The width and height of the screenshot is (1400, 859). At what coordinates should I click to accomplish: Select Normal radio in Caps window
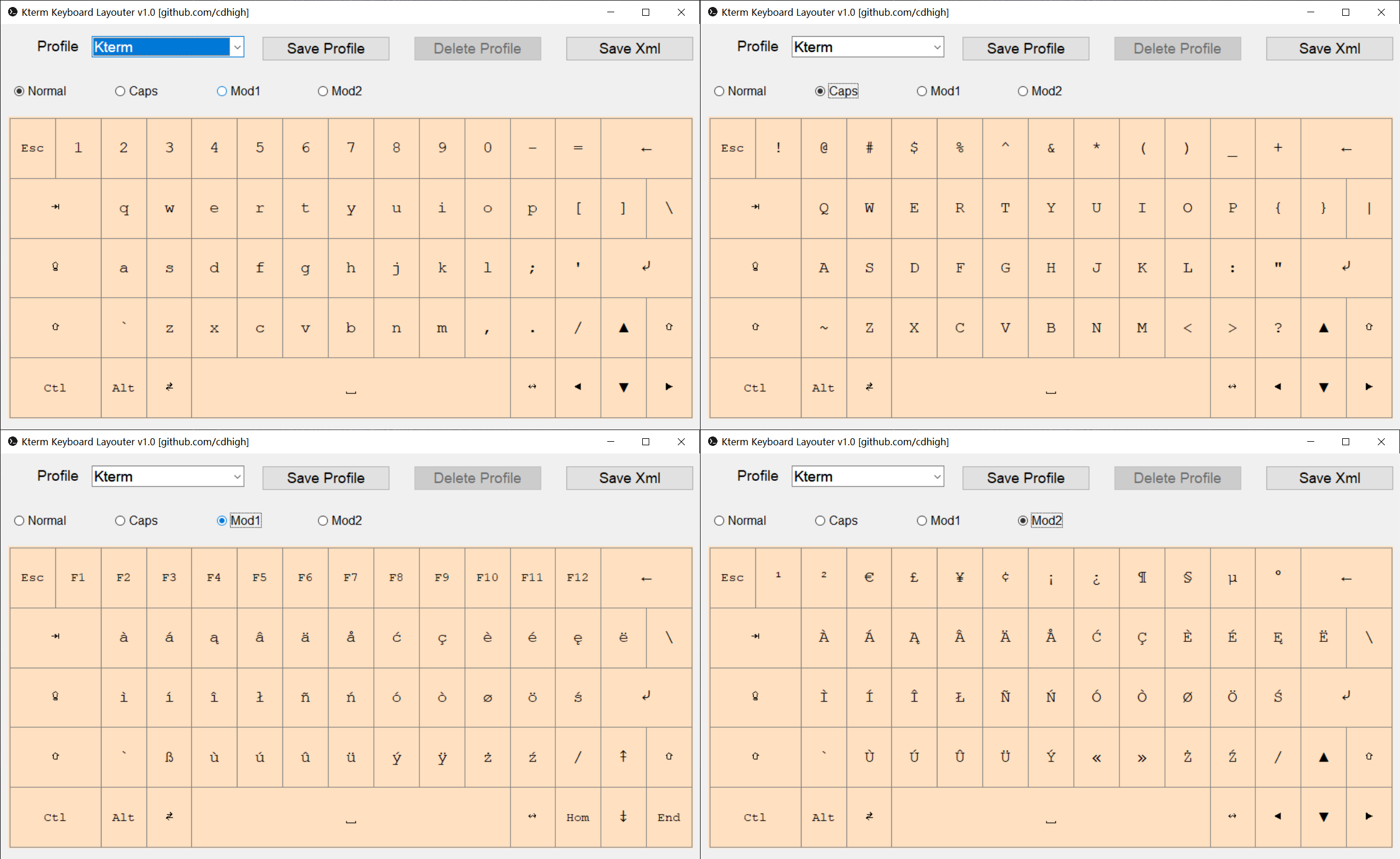click(719, 91)
